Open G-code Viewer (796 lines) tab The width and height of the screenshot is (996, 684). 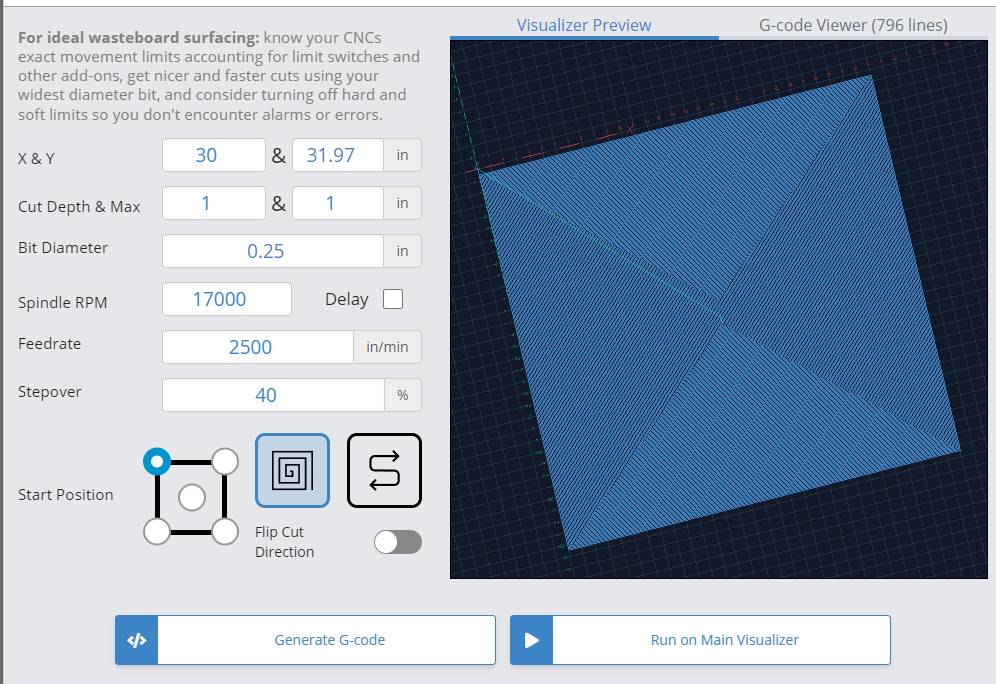(853, 25)
